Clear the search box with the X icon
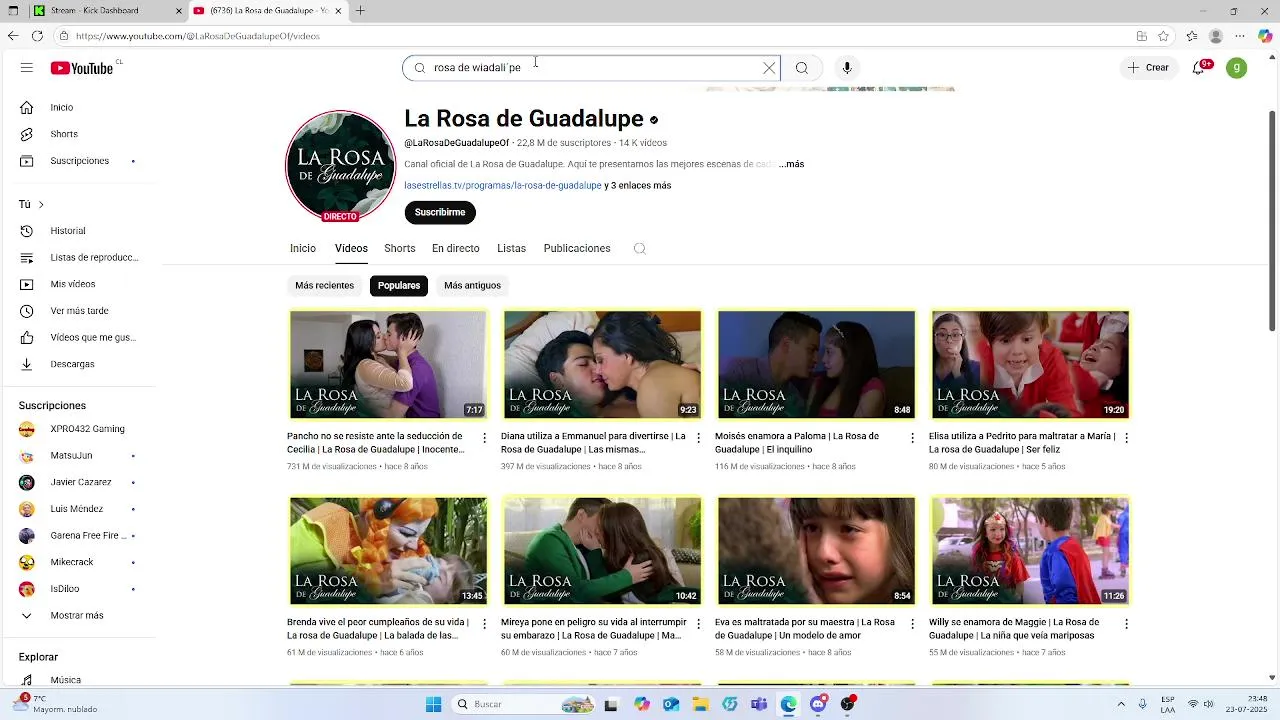Screen dimensions: 1280x720 coord(769,68)
